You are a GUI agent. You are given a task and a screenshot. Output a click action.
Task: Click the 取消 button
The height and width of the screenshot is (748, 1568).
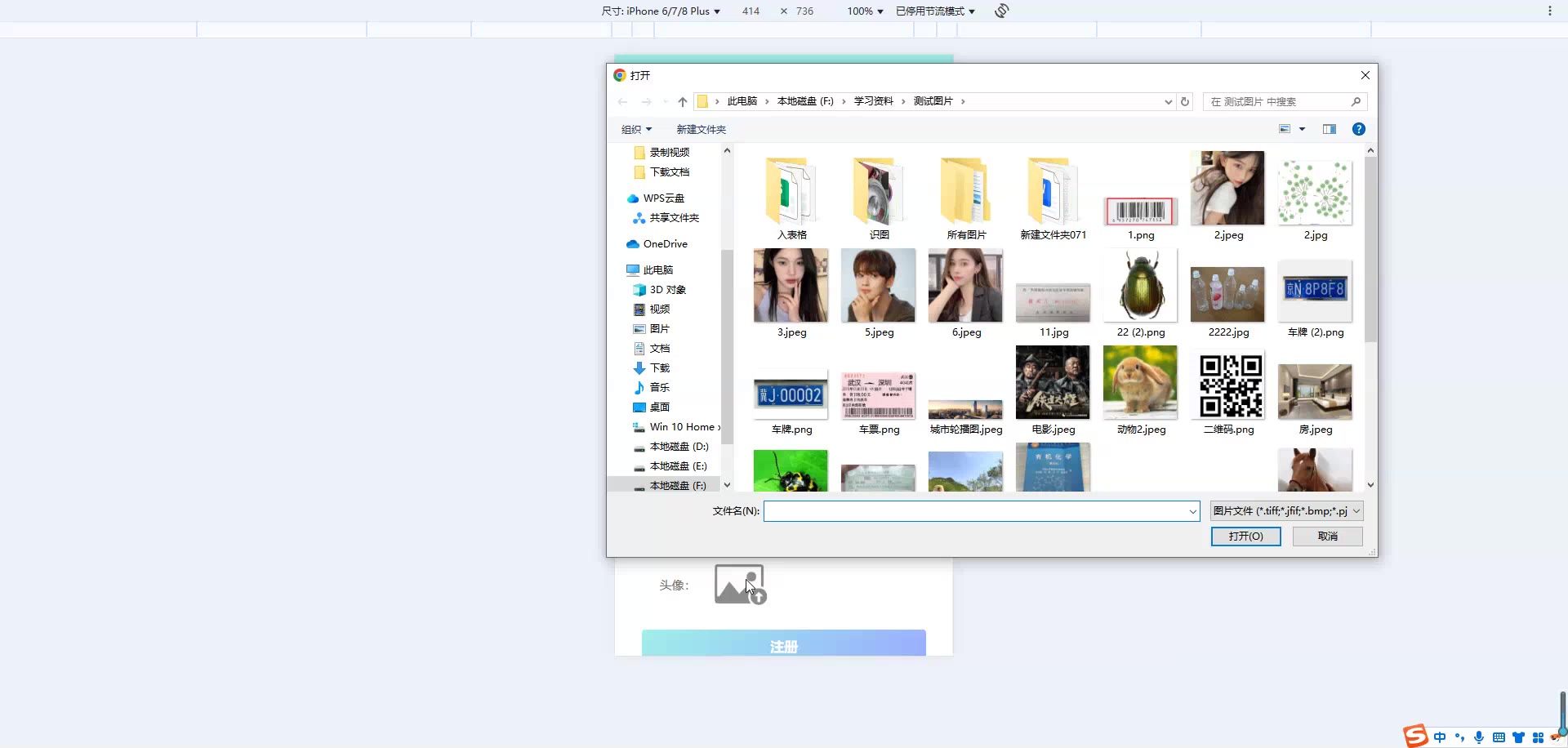click(x=1328, y=537)
